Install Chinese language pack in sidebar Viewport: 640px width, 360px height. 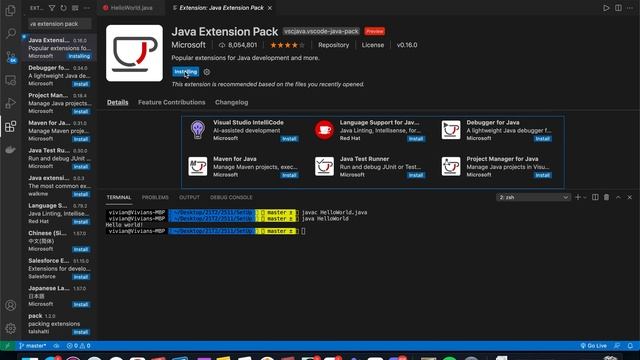(81, 249)
